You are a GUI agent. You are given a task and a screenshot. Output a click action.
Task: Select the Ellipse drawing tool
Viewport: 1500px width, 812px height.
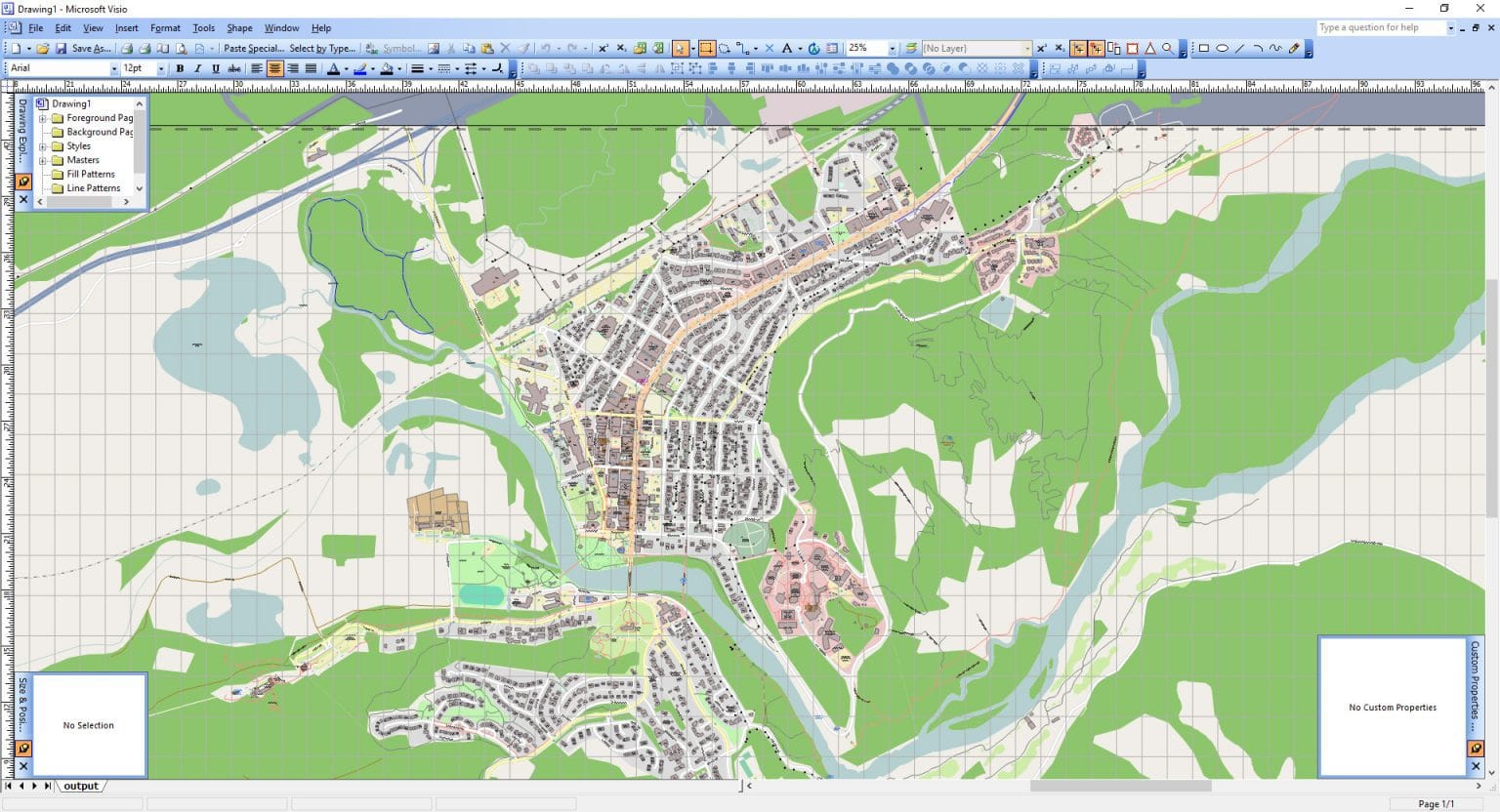[1224, 47]
